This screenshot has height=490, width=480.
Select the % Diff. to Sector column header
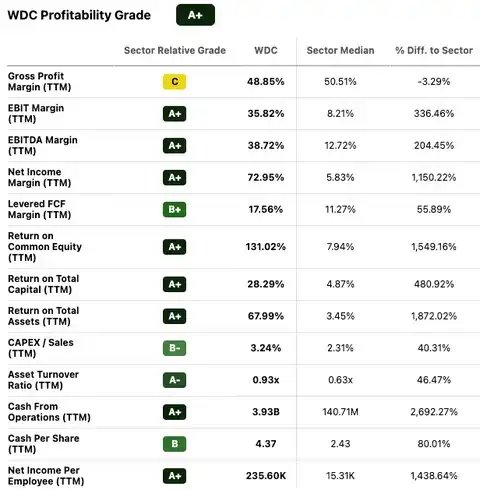434,50
